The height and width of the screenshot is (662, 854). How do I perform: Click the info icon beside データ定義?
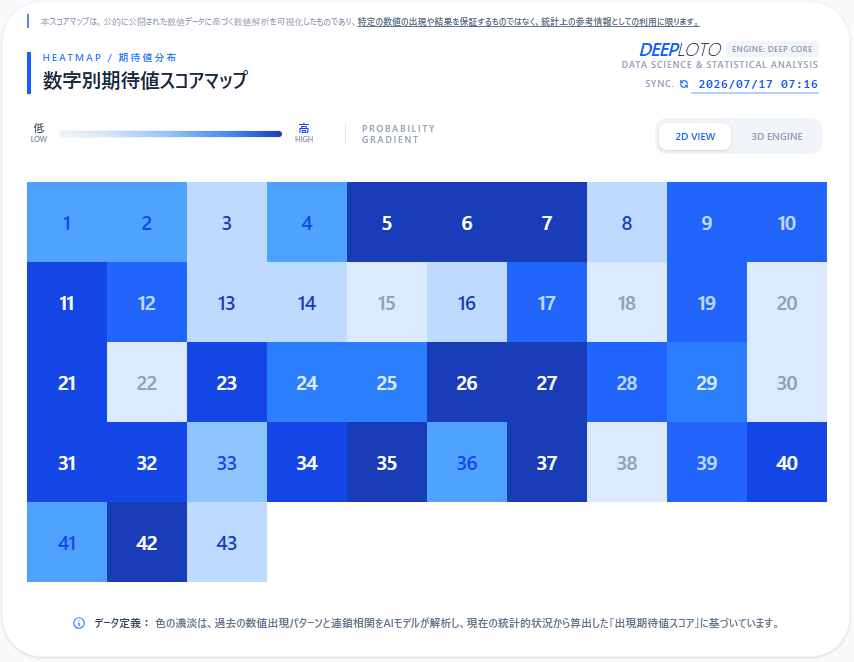(x=79, y=623)
